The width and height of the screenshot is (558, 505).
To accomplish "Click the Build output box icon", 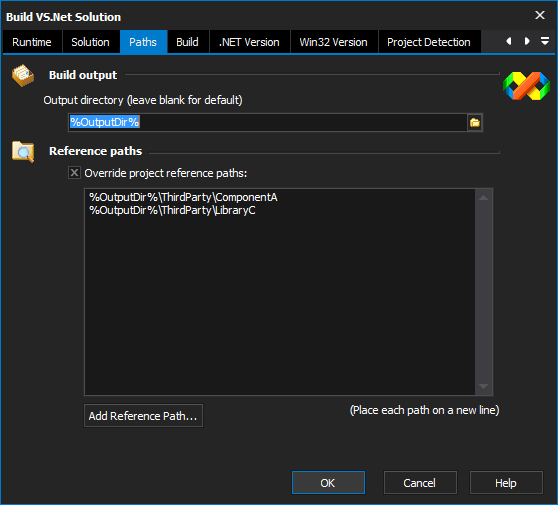I will [23, 75].
